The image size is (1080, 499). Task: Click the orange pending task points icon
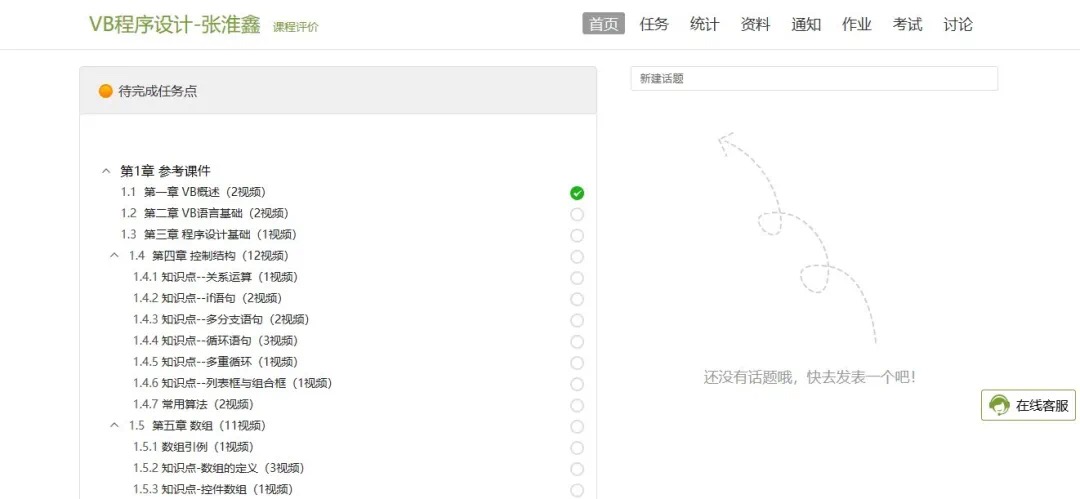[x=105, y=91]
